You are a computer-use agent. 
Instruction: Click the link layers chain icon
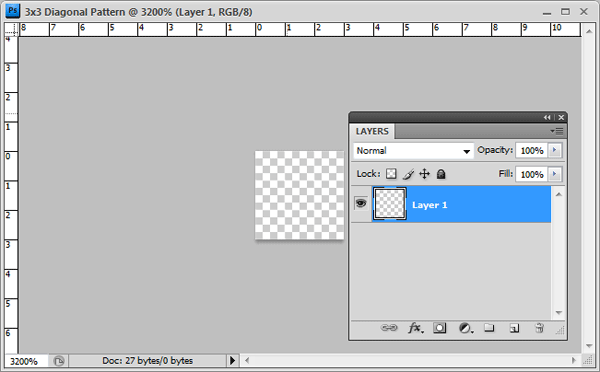coord(389,328)
